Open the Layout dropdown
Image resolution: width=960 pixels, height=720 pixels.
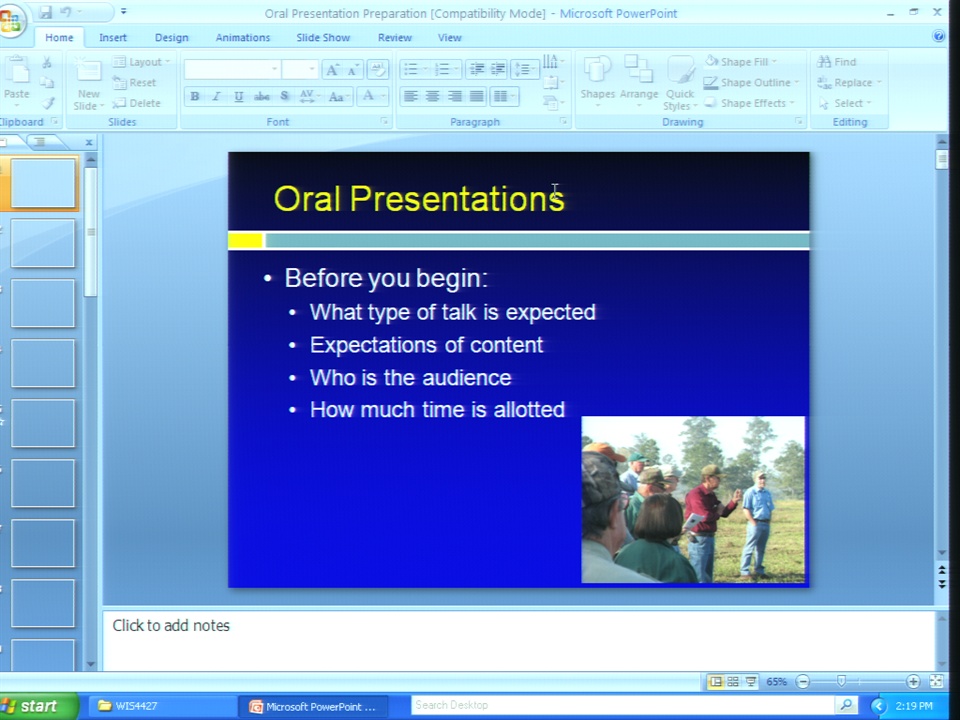(x=141, y=62)
